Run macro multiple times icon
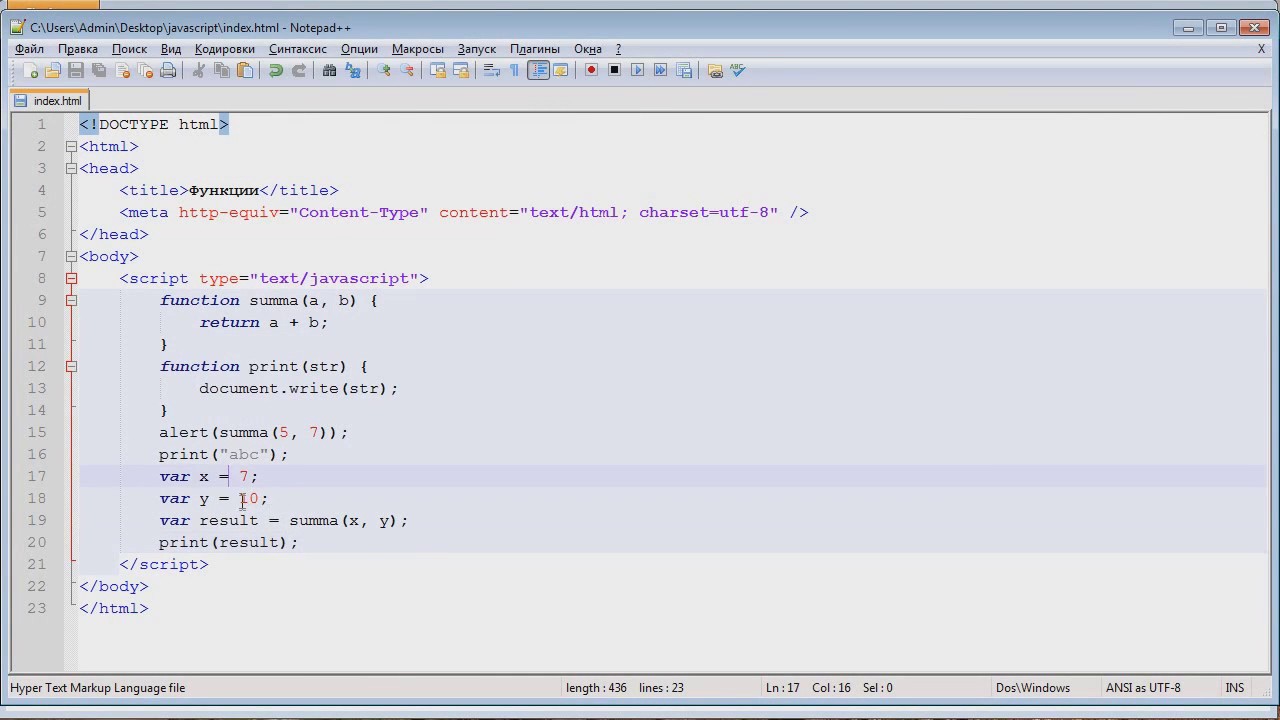 [x=661, y=70]
